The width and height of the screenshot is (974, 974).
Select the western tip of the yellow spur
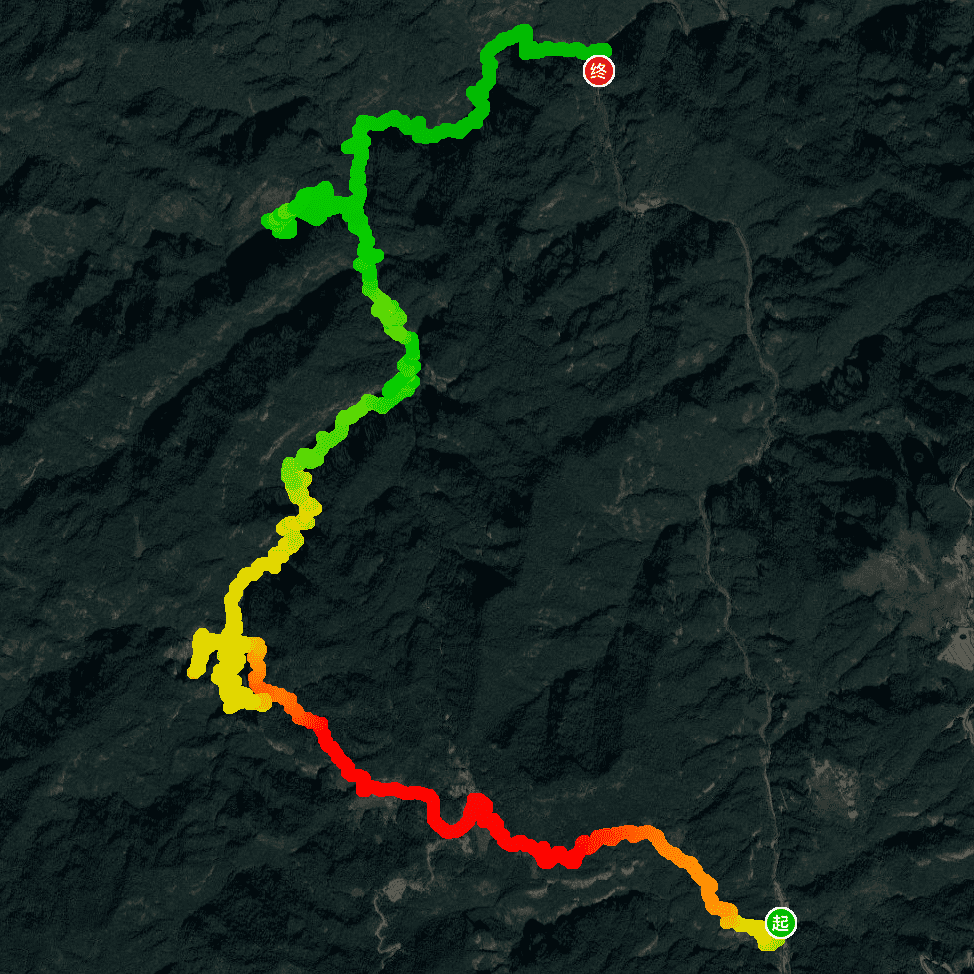[x=194, y=671]
